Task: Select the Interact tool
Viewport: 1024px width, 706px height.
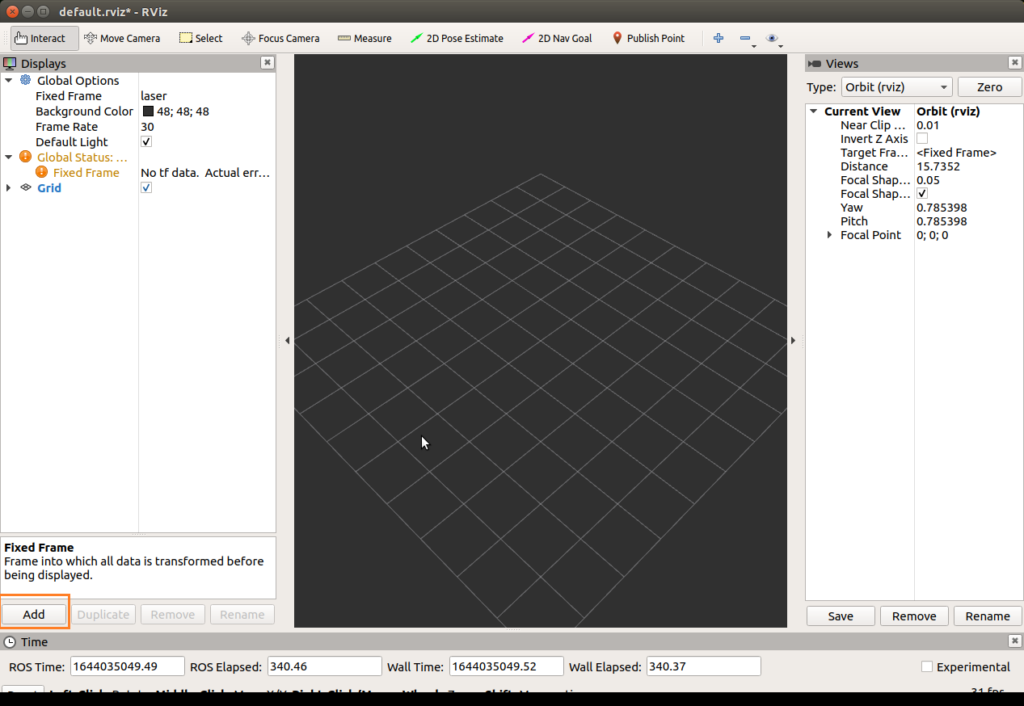Action: 42,37
